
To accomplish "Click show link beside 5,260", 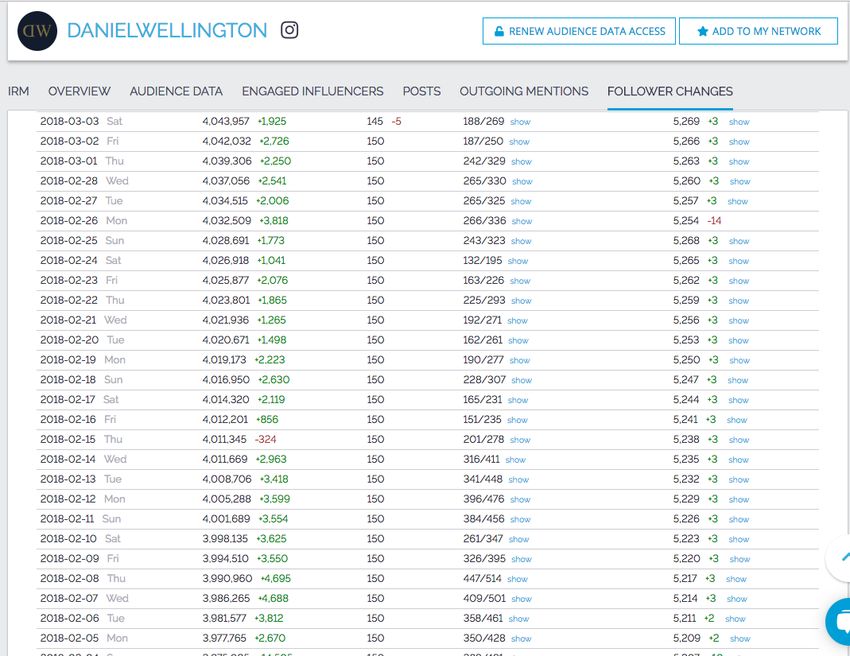I will [x=740, y=182].
